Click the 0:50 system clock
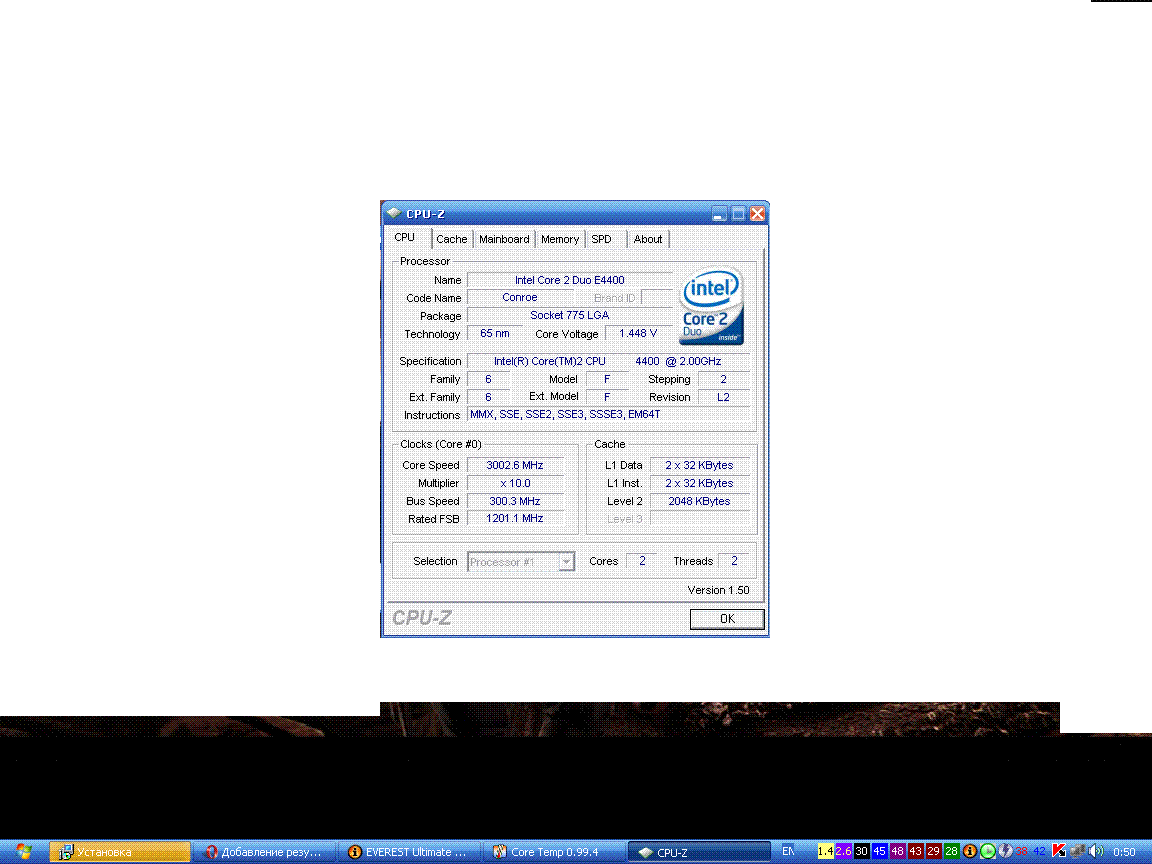This screenshot has height=864, width=1152. click(x=1125, y=852)
